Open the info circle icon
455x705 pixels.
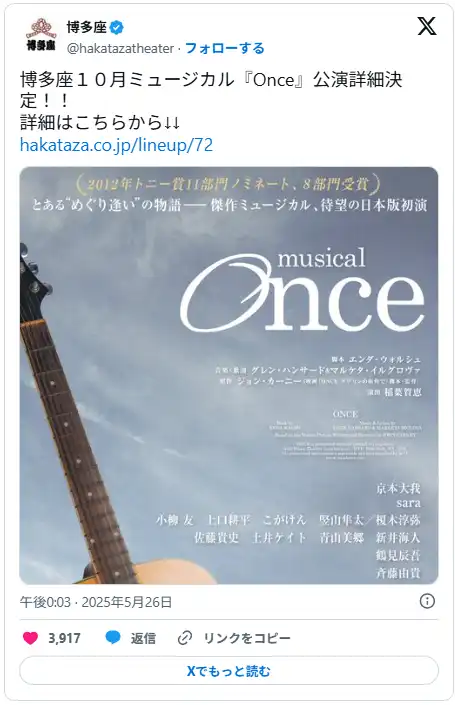[x=427, y=601]
